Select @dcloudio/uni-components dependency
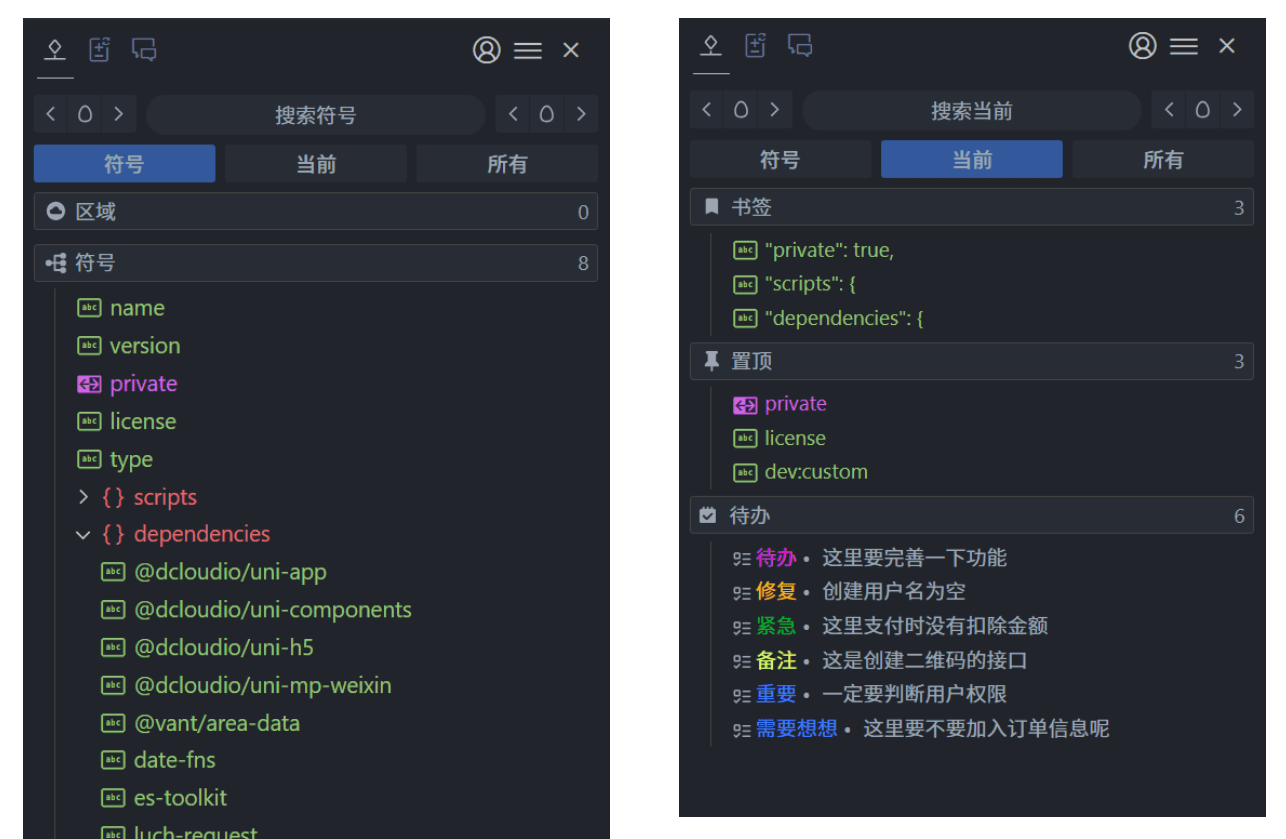Image resolution: width=1286 pixels, height=839 pixels. coord(273,610)
